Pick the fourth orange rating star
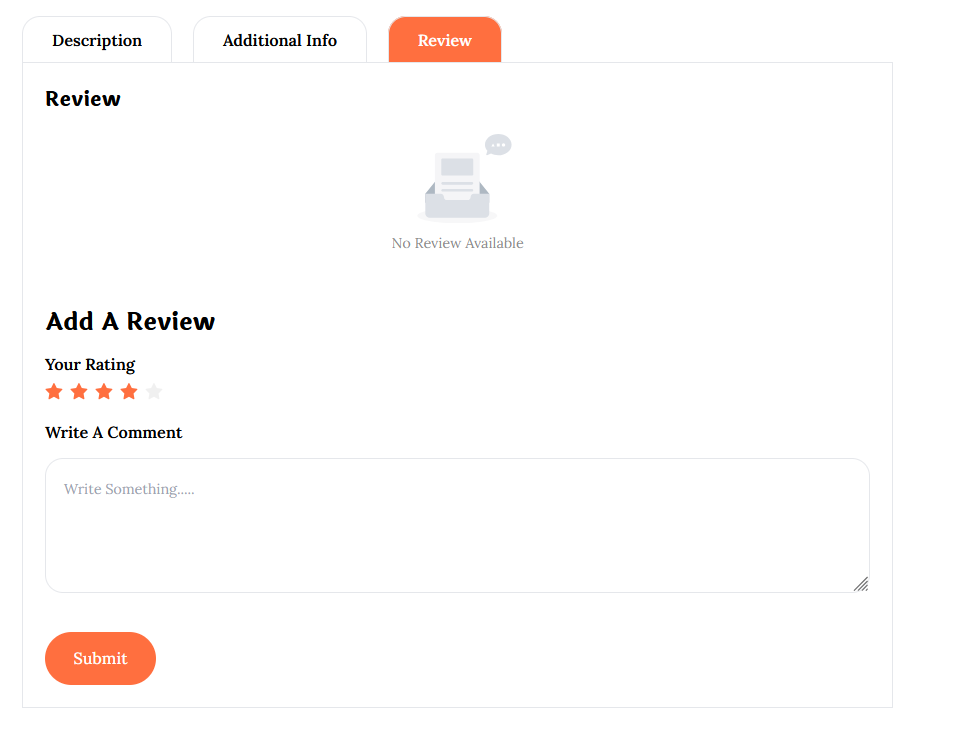 tap(129, 392)
